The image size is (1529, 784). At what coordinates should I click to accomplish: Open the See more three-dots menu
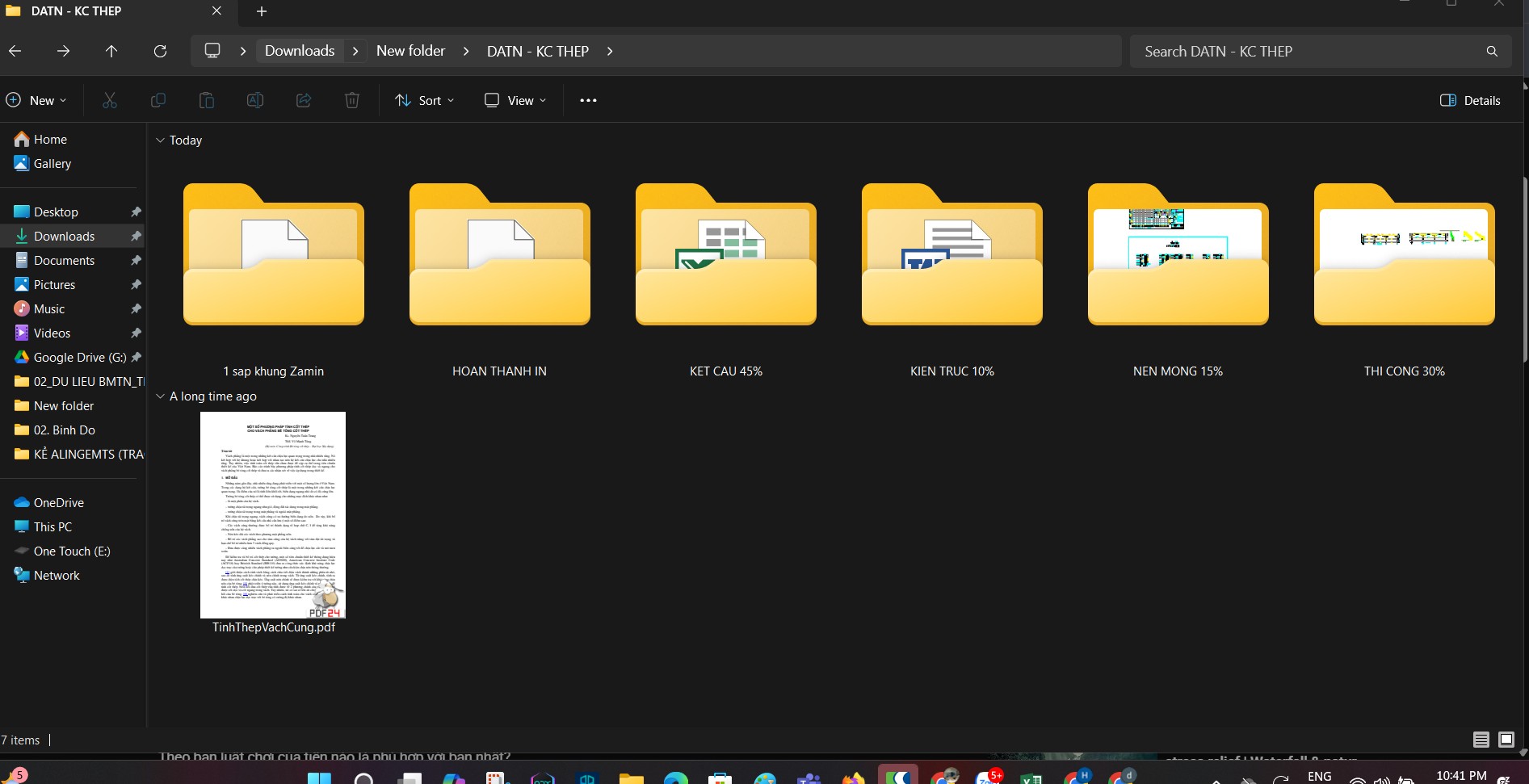pyautogui.click(x=588, y=100)
